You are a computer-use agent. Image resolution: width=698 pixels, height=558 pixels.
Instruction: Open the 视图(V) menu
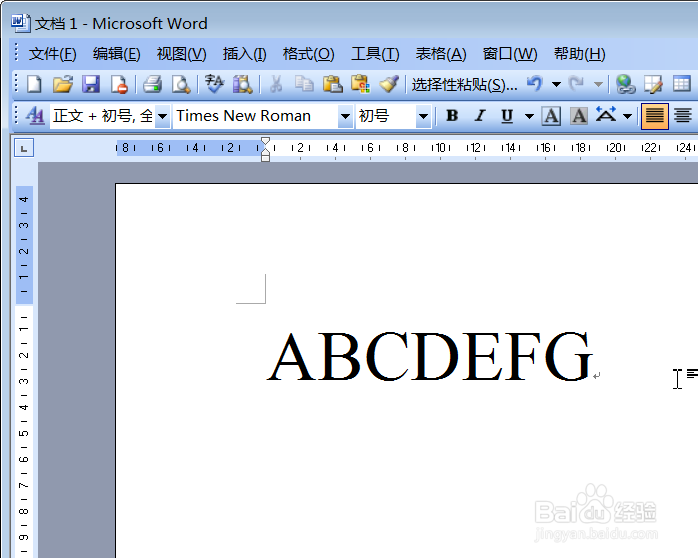[182, 54]
